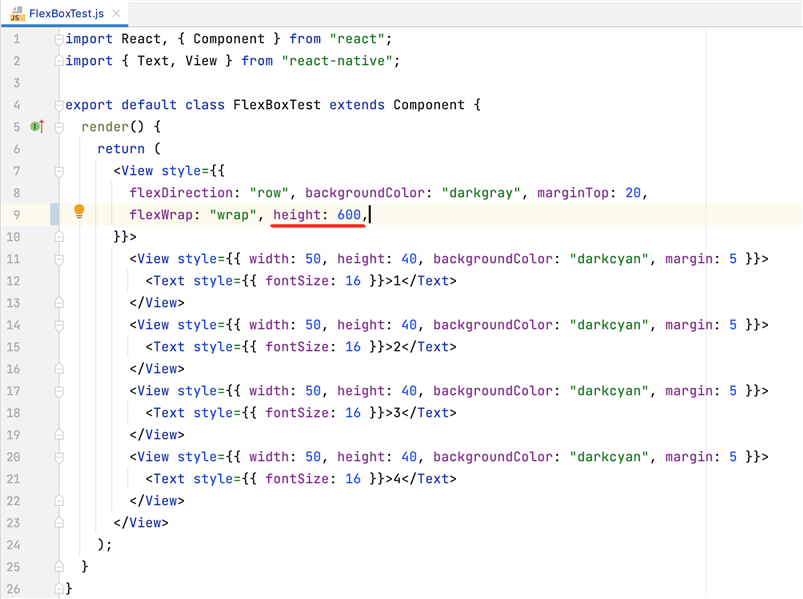Place cursor on flexDirection property
The image size is (803, 599).
[181, 193]
